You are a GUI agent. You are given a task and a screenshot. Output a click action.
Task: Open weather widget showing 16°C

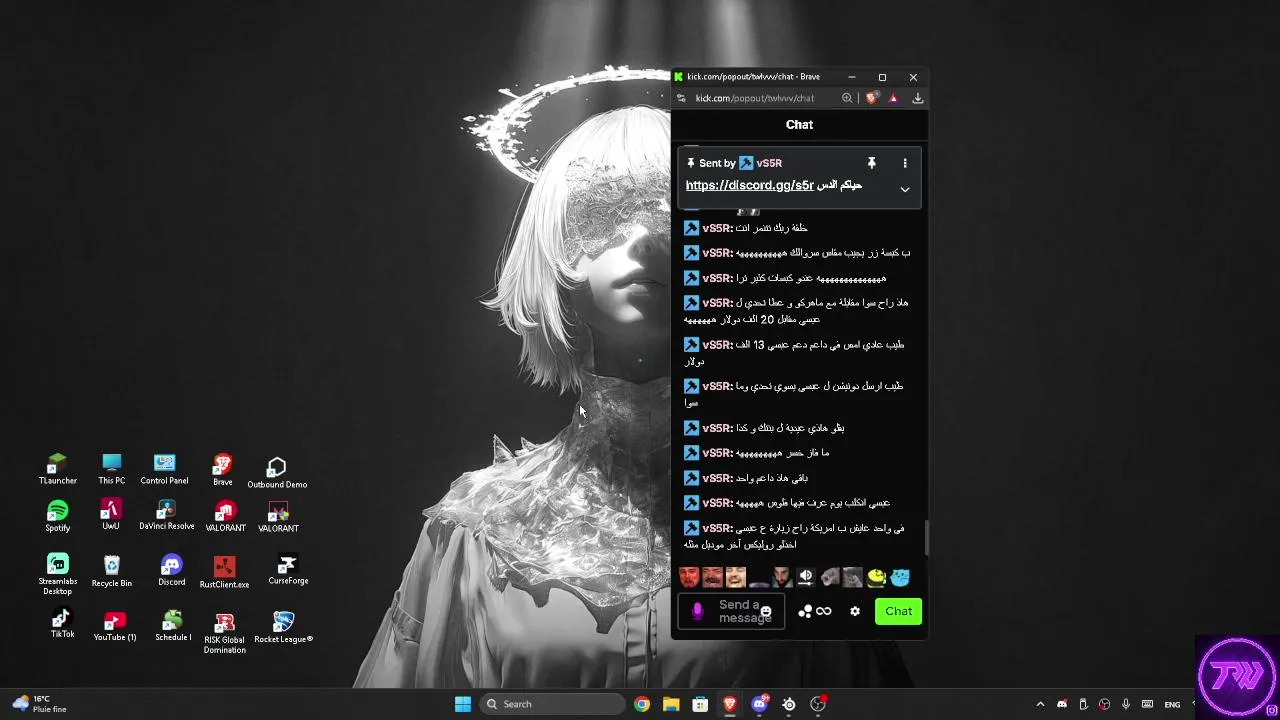click(x=40, y=704)
